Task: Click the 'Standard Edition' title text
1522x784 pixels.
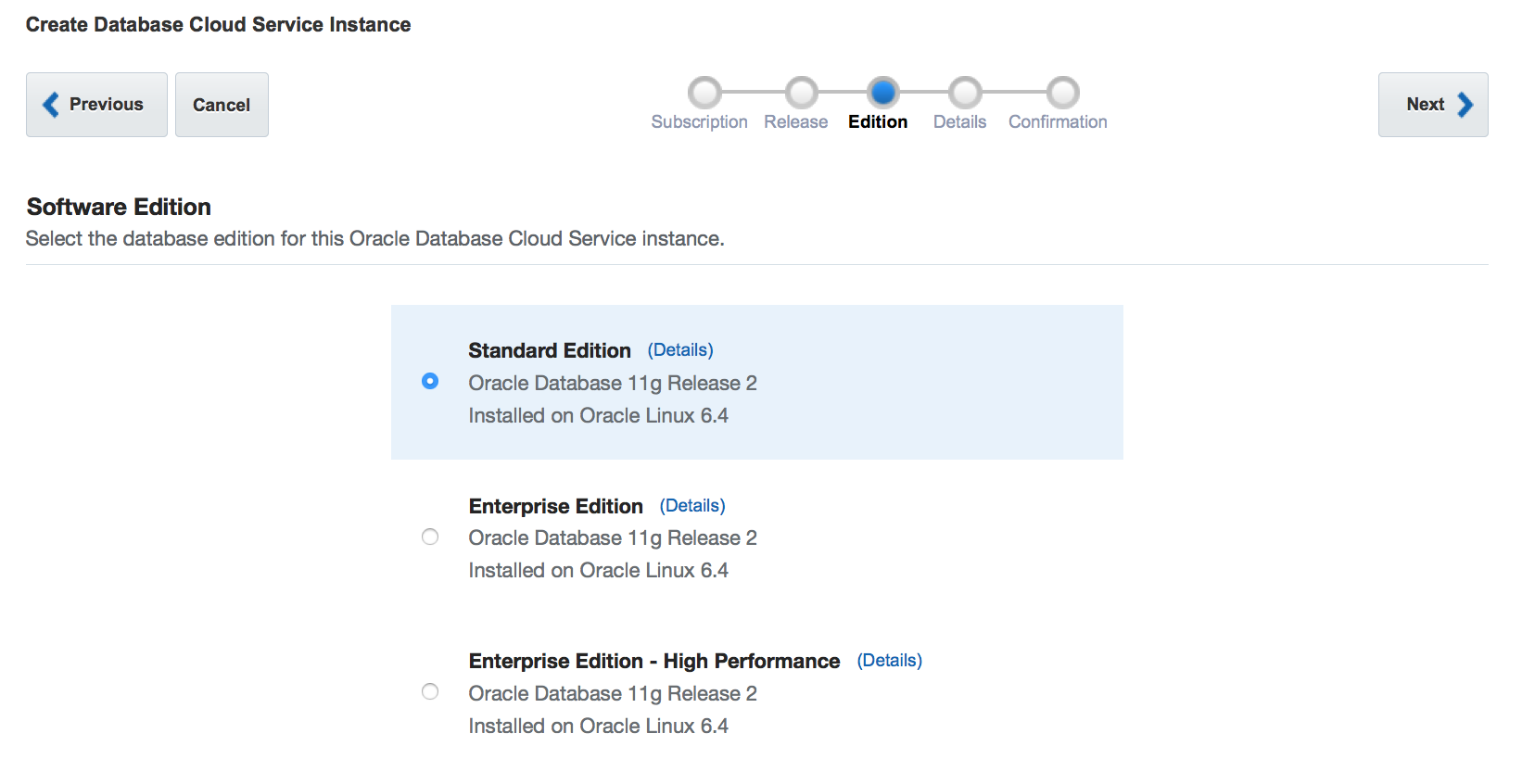Action: 550,350
